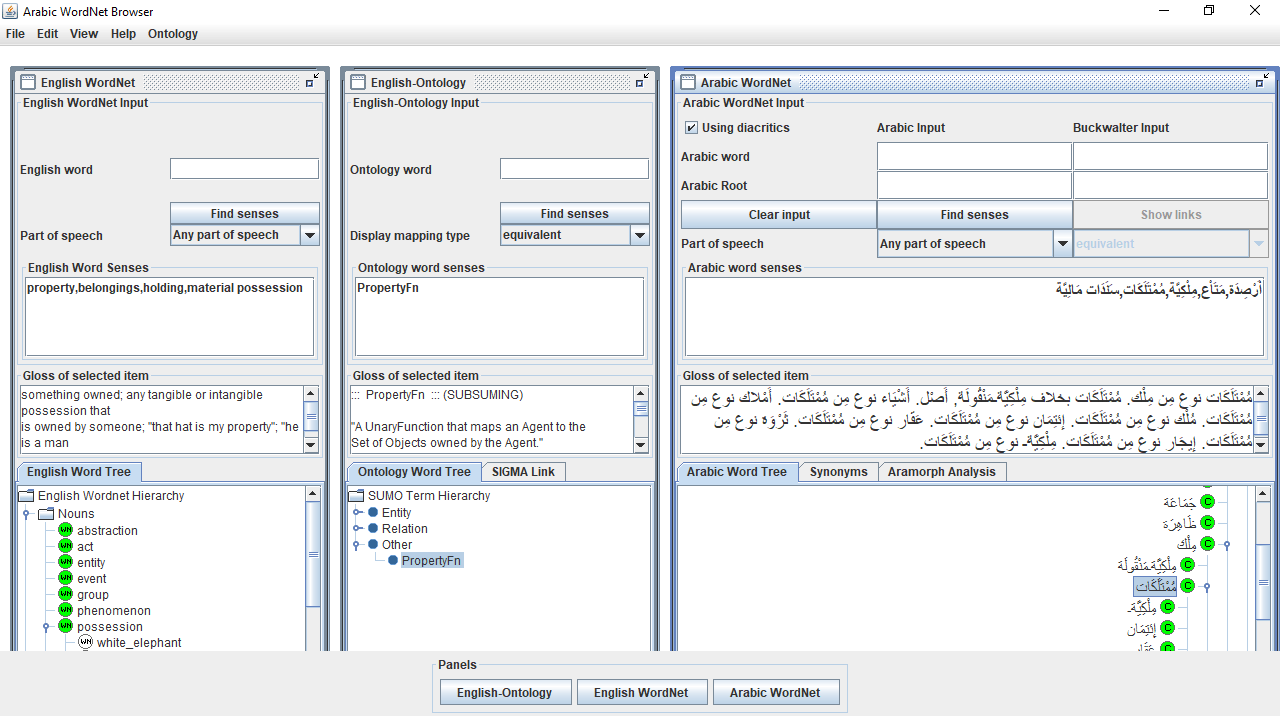Click the green C icon beside ظاهرة

[1207, 522]
